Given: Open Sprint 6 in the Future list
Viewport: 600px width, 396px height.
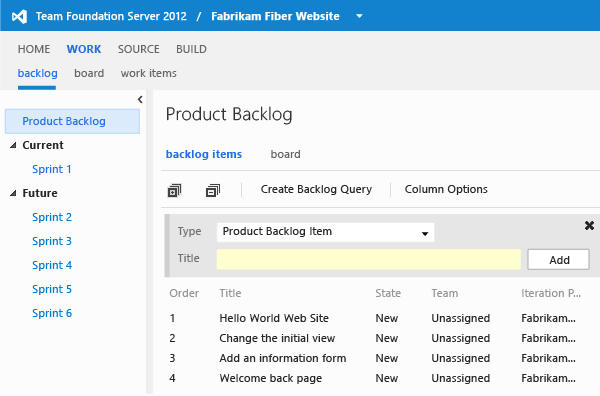Looking at the screenshot, I should 52,313.
